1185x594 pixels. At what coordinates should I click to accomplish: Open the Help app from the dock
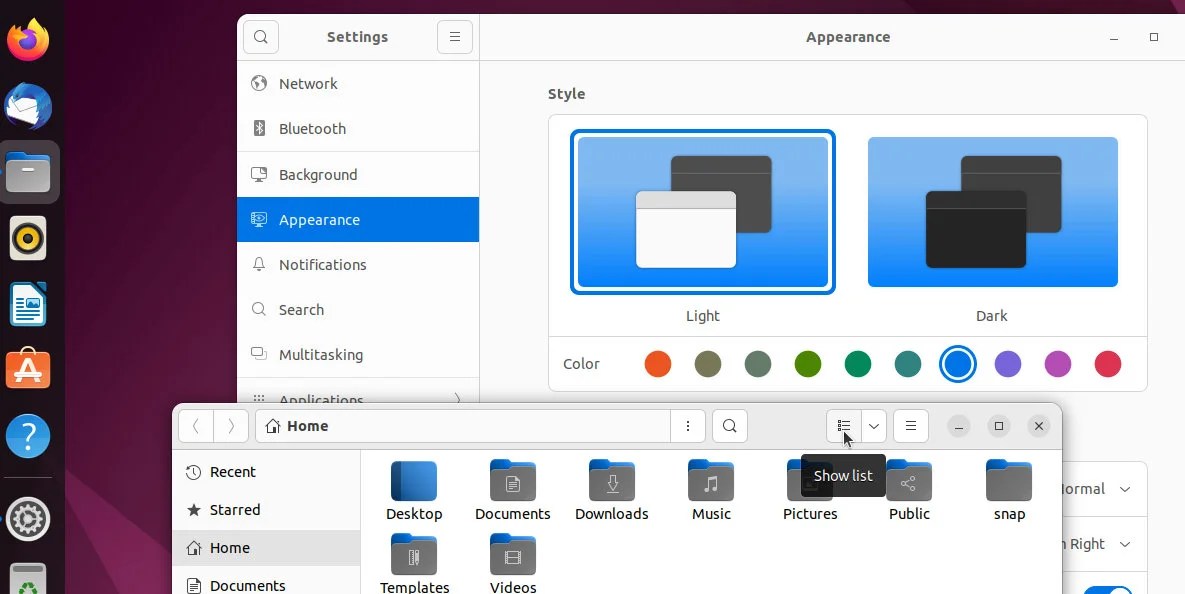27,436
